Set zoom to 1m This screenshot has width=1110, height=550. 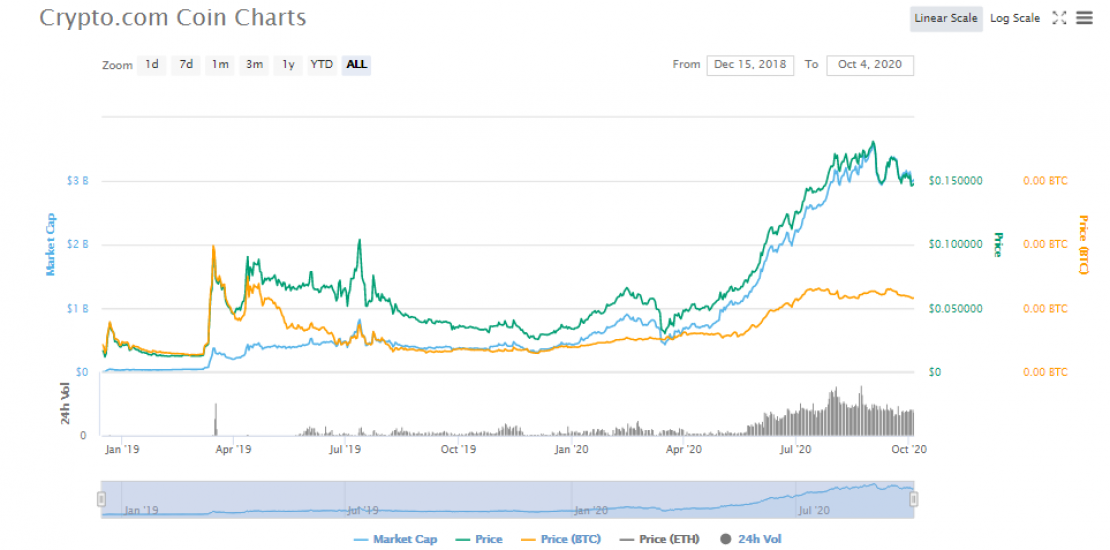[220, 65]
